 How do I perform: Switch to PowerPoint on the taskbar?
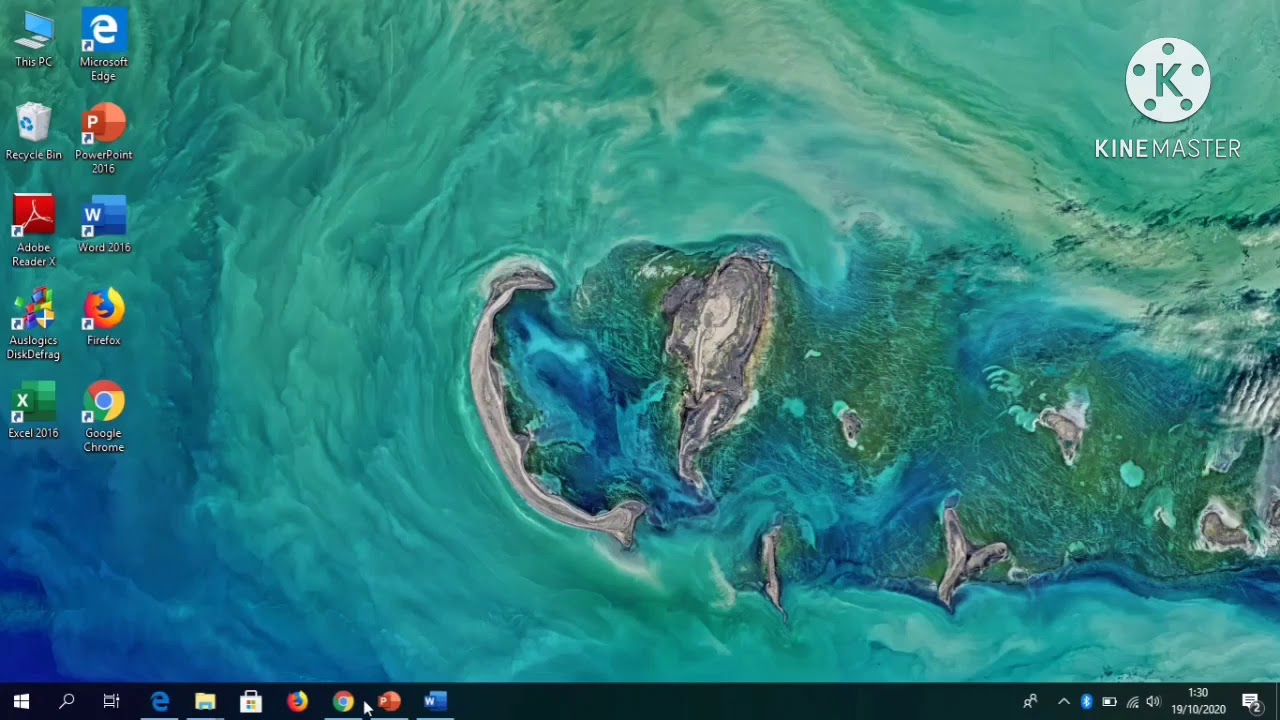point(389,702)
